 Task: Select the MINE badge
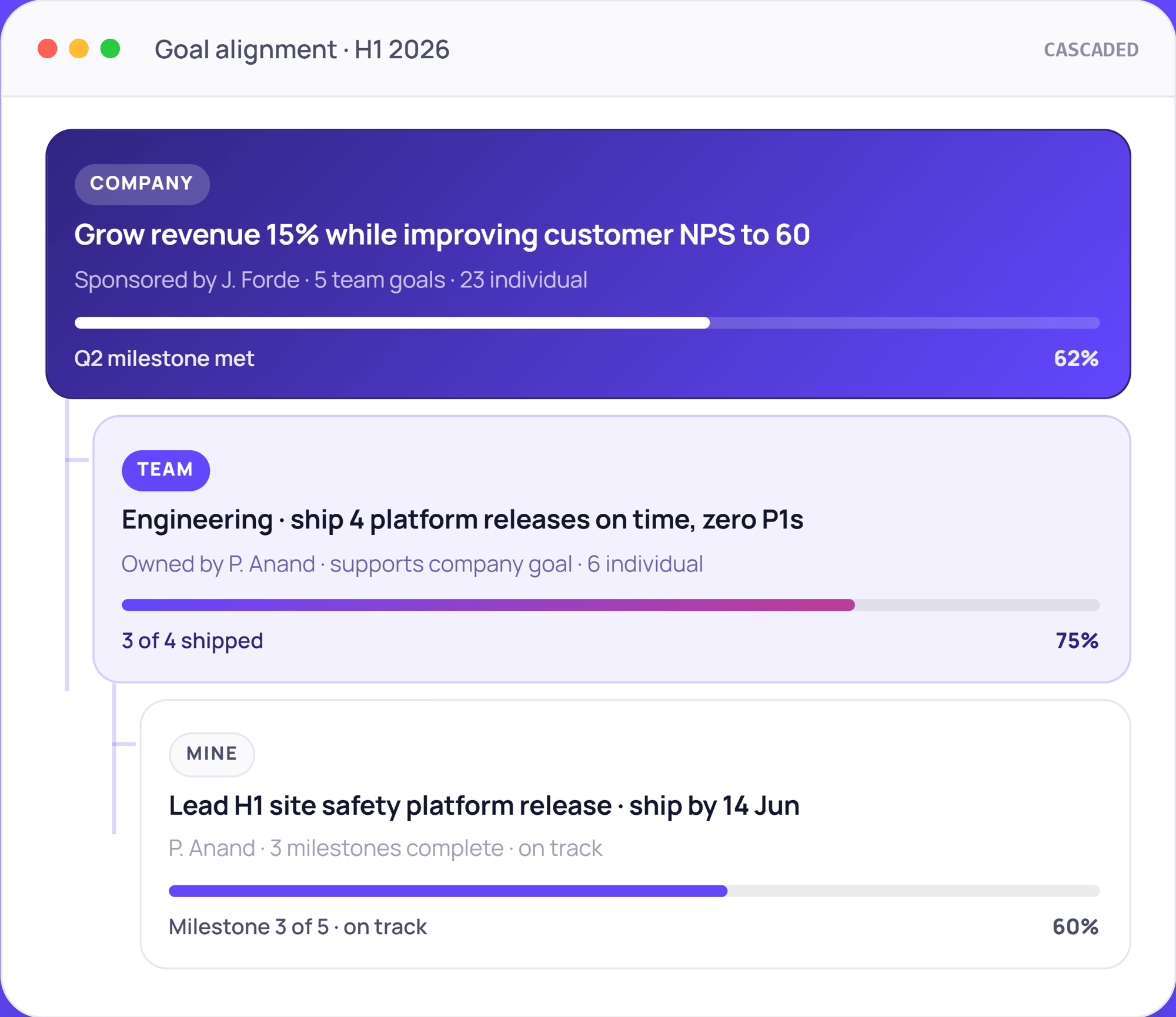point(212,754)
